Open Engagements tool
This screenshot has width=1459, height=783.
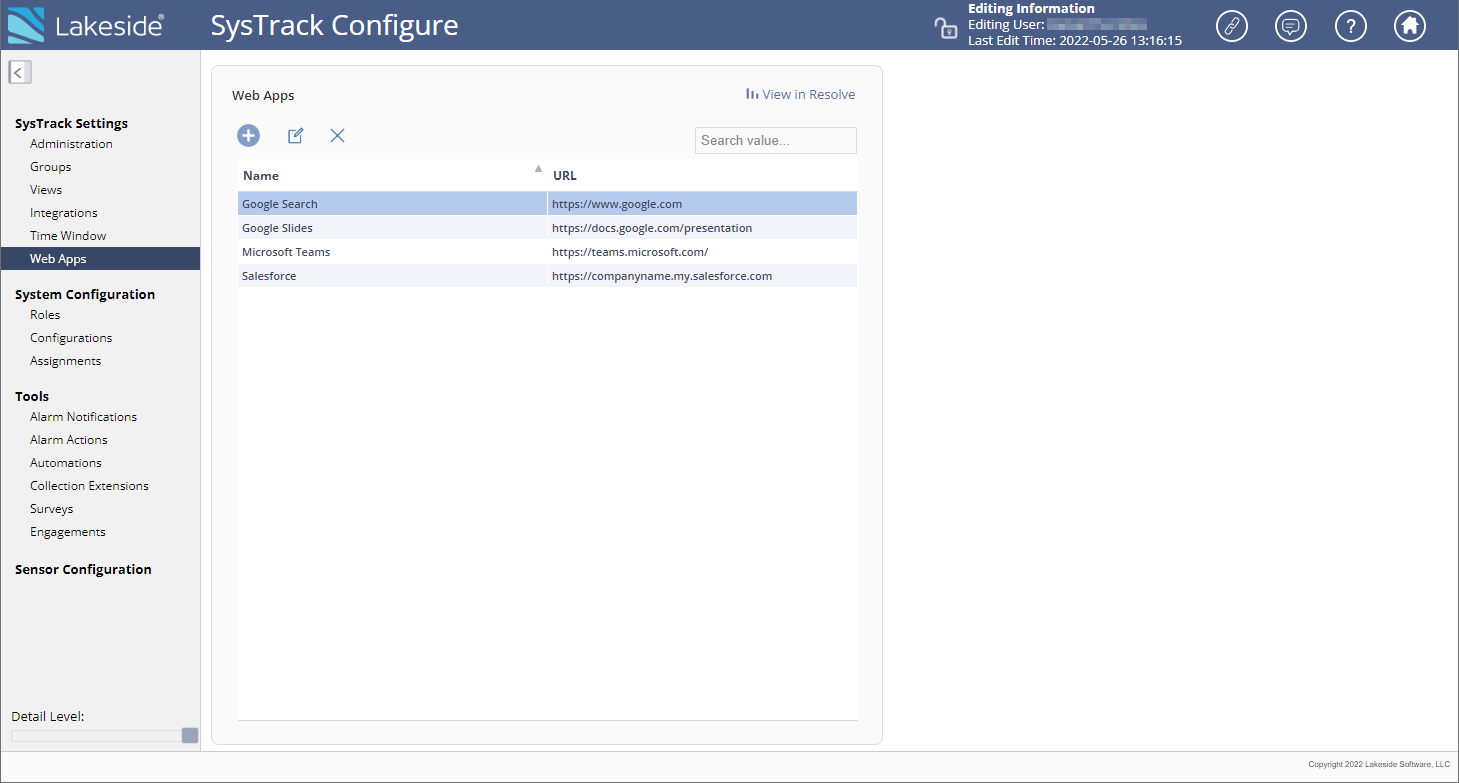click(x=67, y=532)
